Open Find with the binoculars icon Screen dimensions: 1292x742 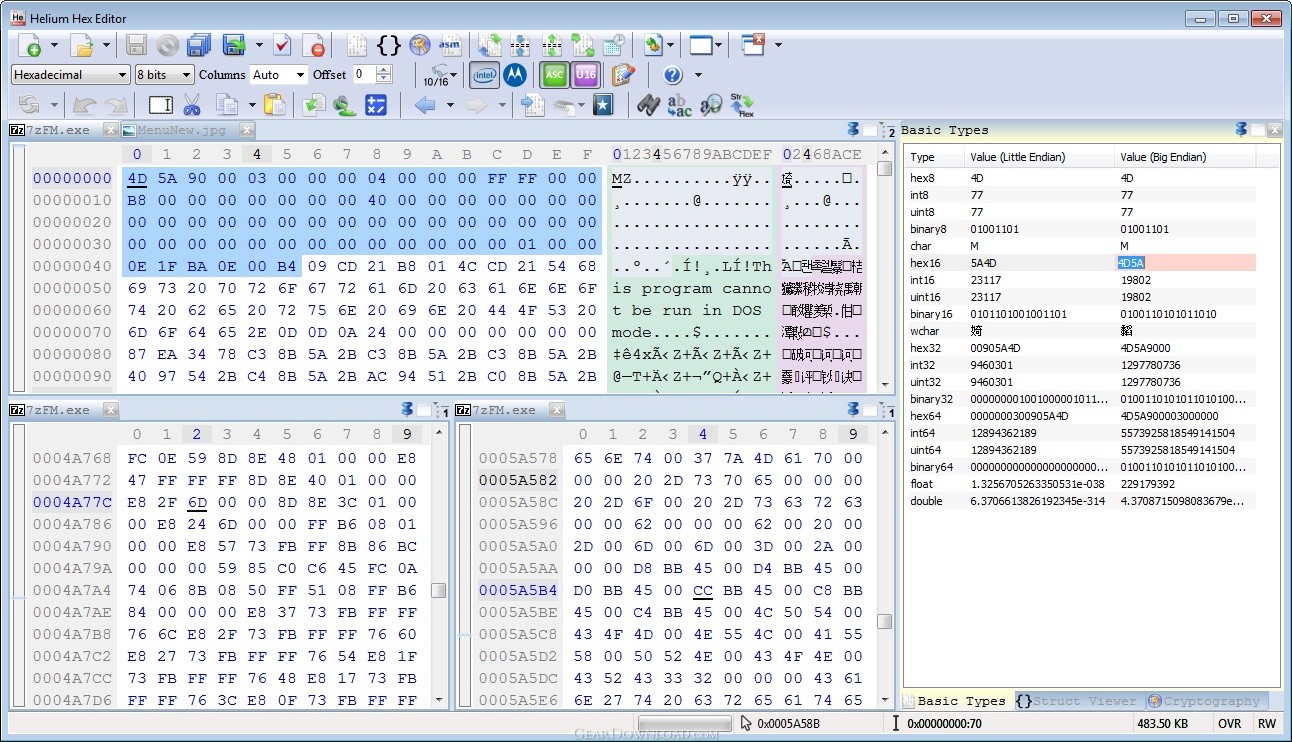pos(647,105)
